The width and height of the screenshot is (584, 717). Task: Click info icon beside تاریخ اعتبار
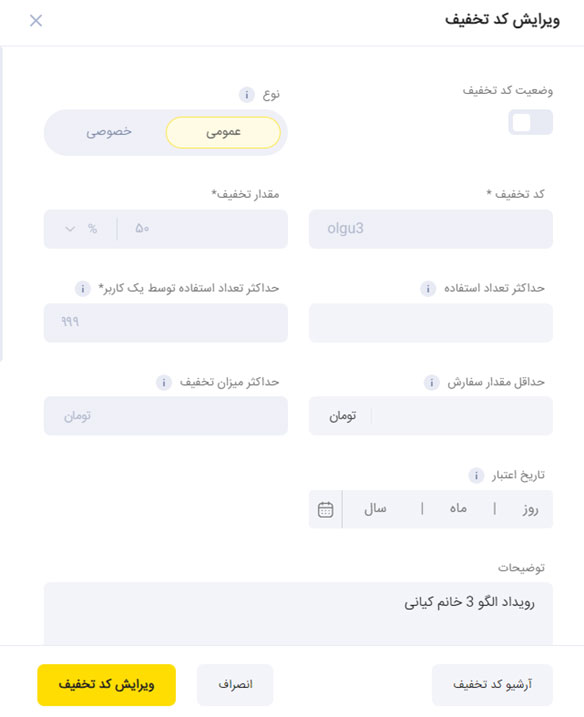pos(476,476)
